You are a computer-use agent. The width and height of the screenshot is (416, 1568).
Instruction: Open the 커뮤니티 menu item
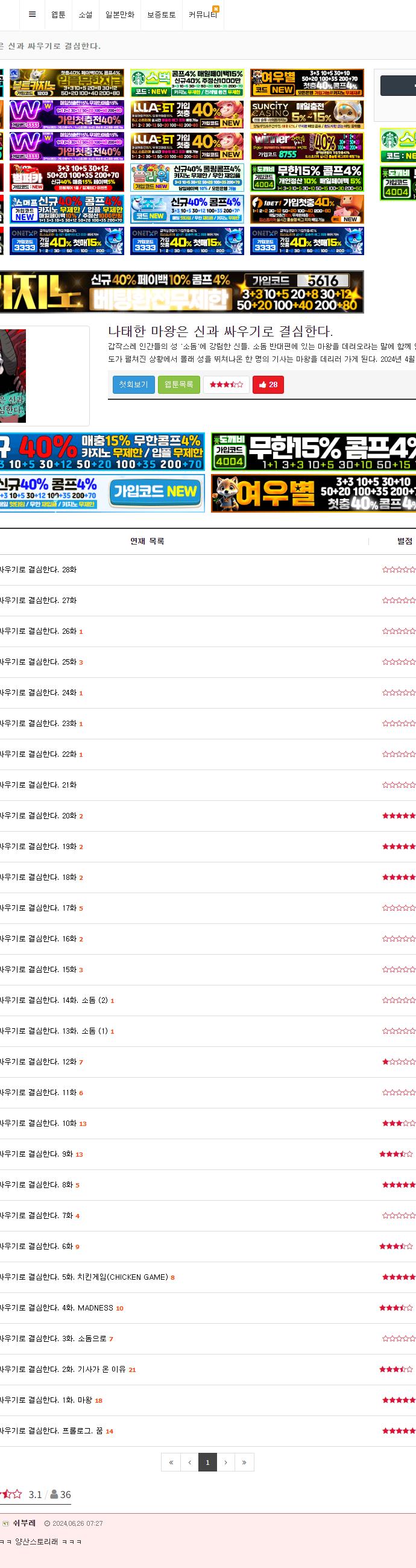tap(203, 15)
